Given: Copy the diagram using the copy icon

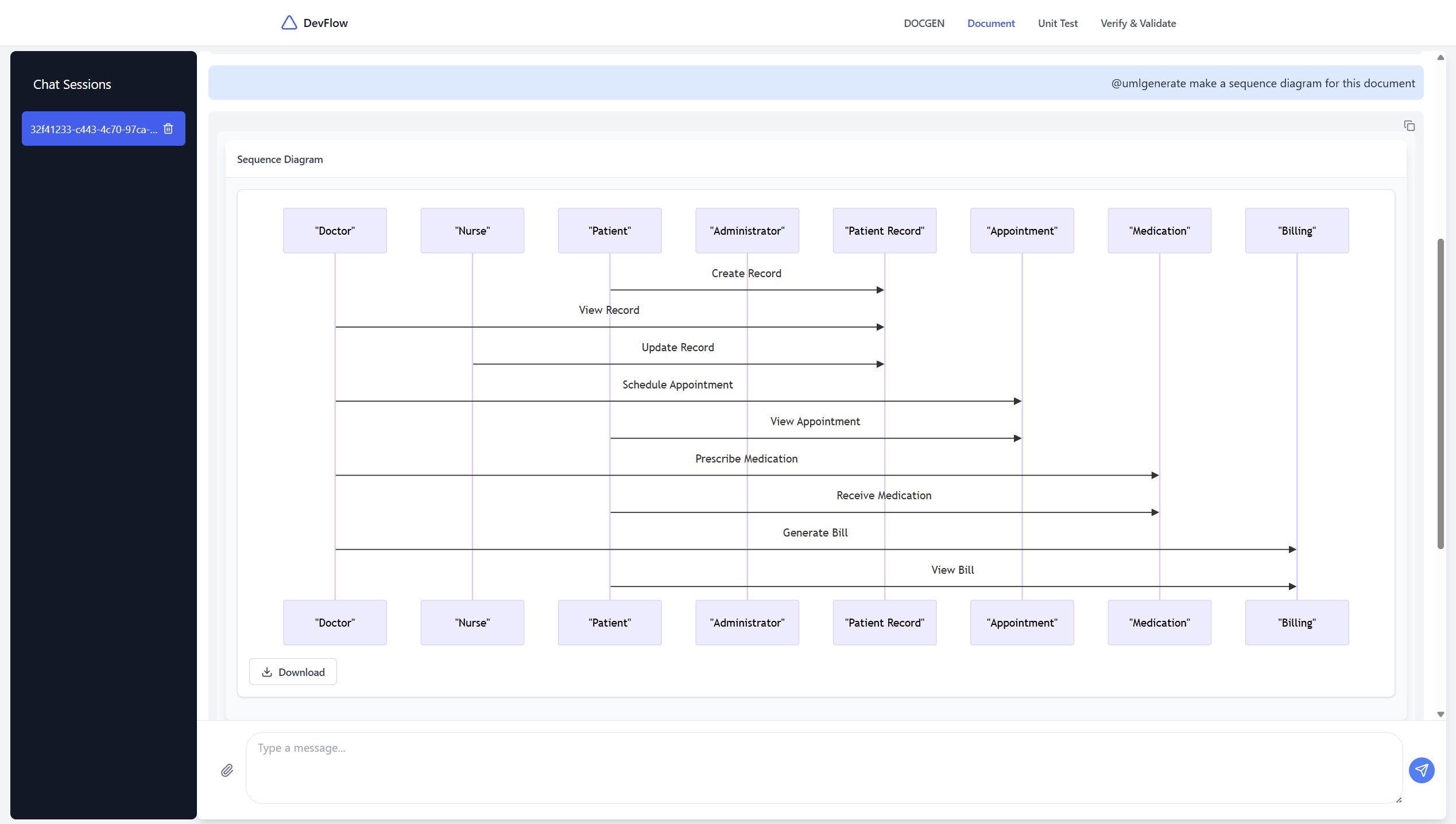Looking at the screenshot, I should 1409,125.
